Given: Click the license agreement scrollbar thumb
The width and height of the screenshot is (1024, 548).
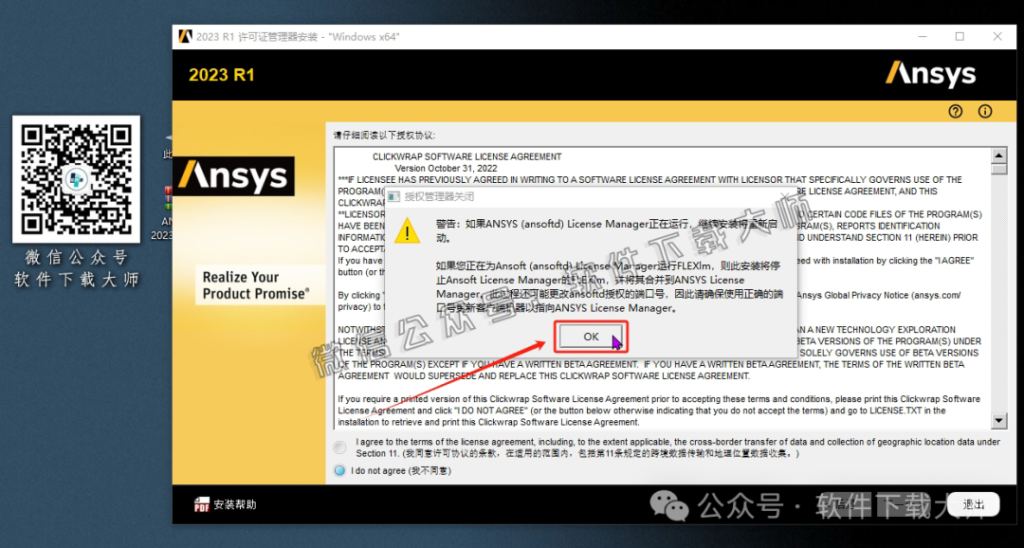Looking at the screenshot, I should tap(999, 169).
